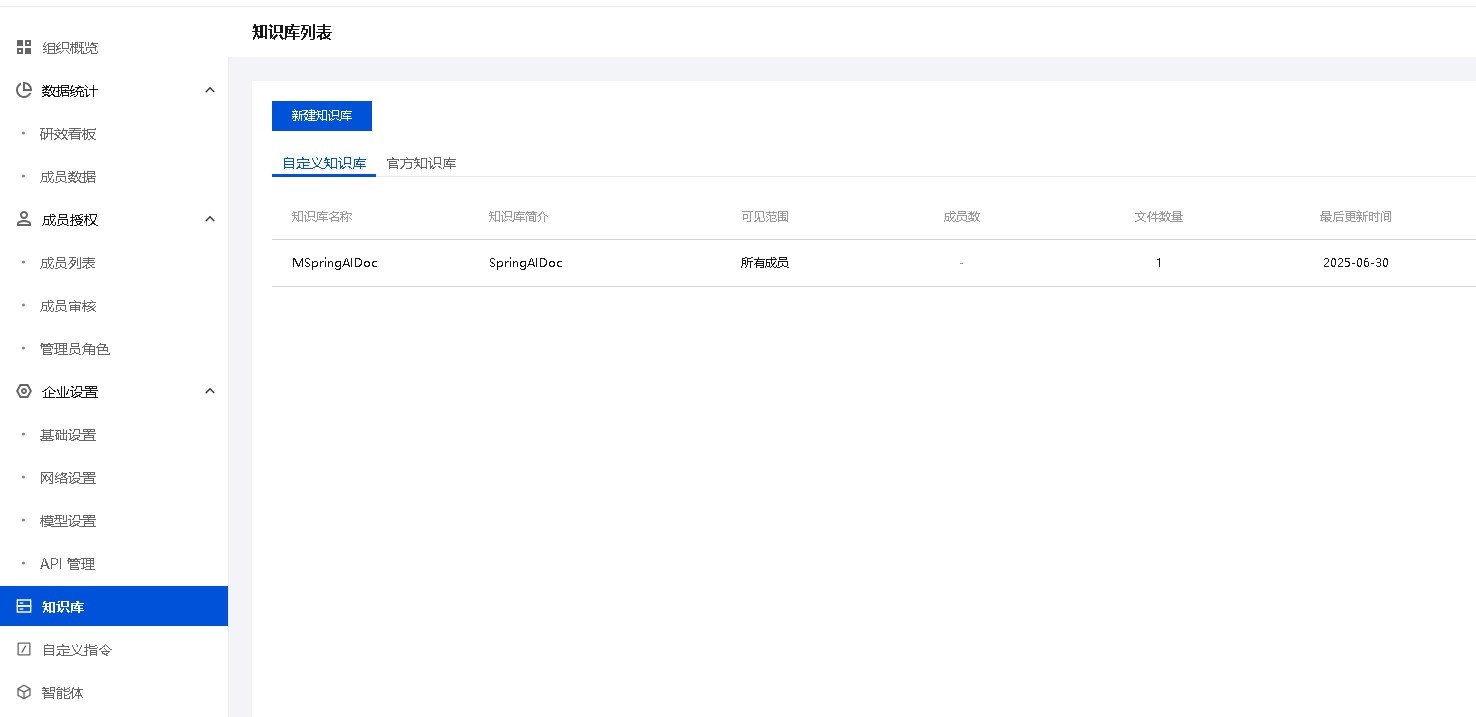The height and width of the screenshot is (717, 1476).
Task: Open the MSpringAIDoc knowledge base
Action: tap(335, 263)
